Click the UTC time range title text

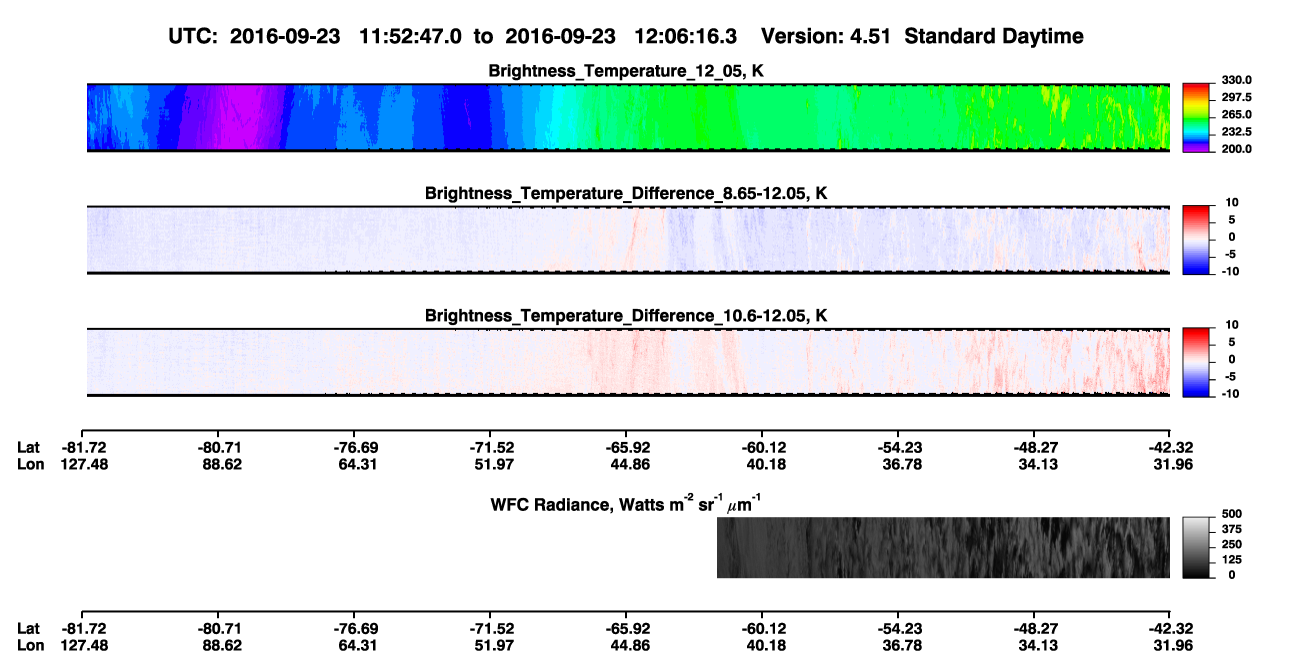click(x=455, y=36)
